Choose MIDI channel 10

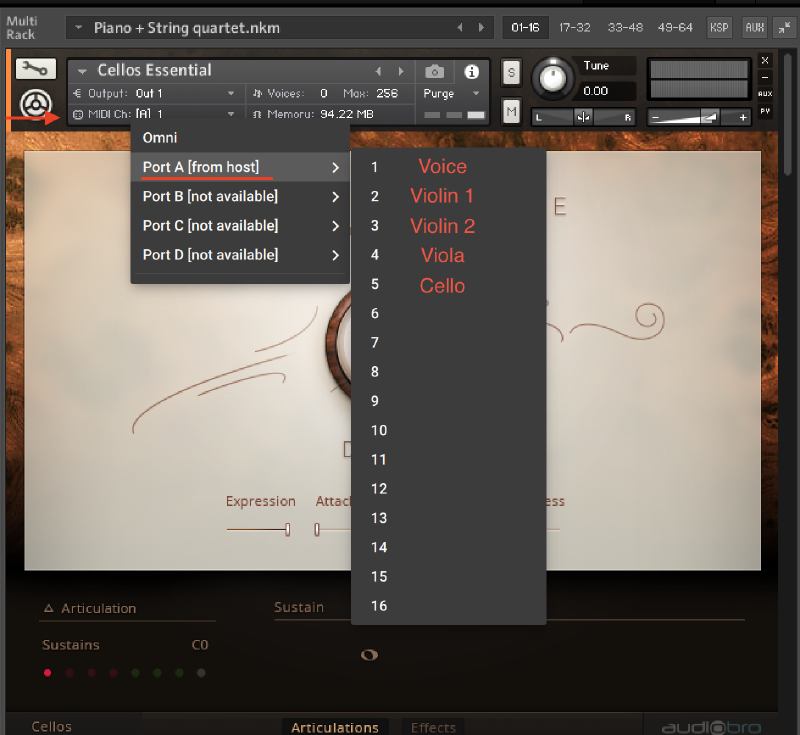pos(448,430)
